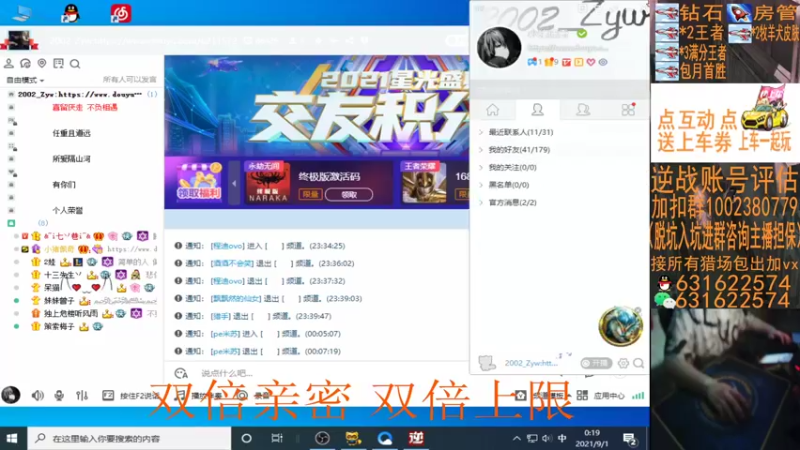Viewport: 800px width, 450px height.
Task: Open the settings gear in friends panel
Action: point(623,363)
